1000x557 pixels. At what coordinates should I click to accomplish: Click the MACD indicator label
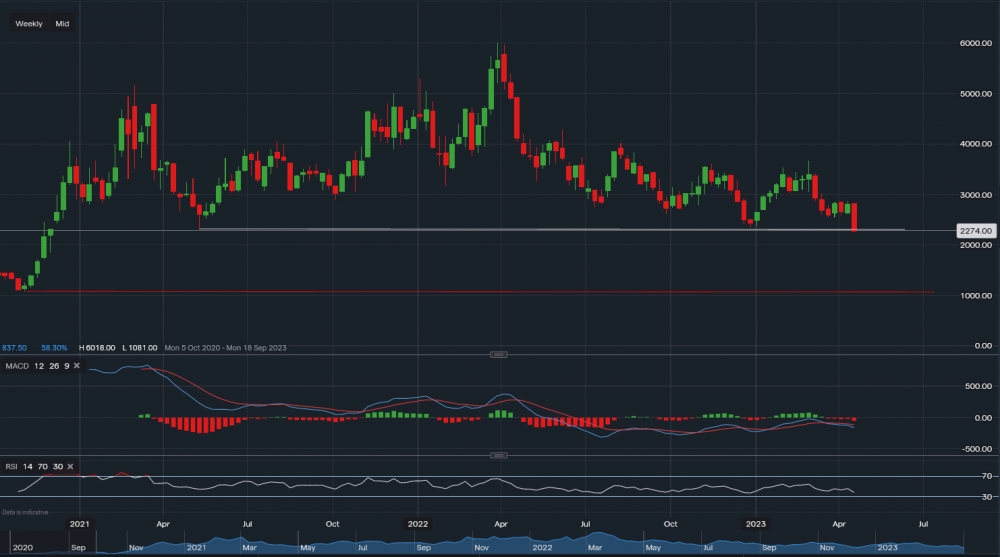coord(17,365)
